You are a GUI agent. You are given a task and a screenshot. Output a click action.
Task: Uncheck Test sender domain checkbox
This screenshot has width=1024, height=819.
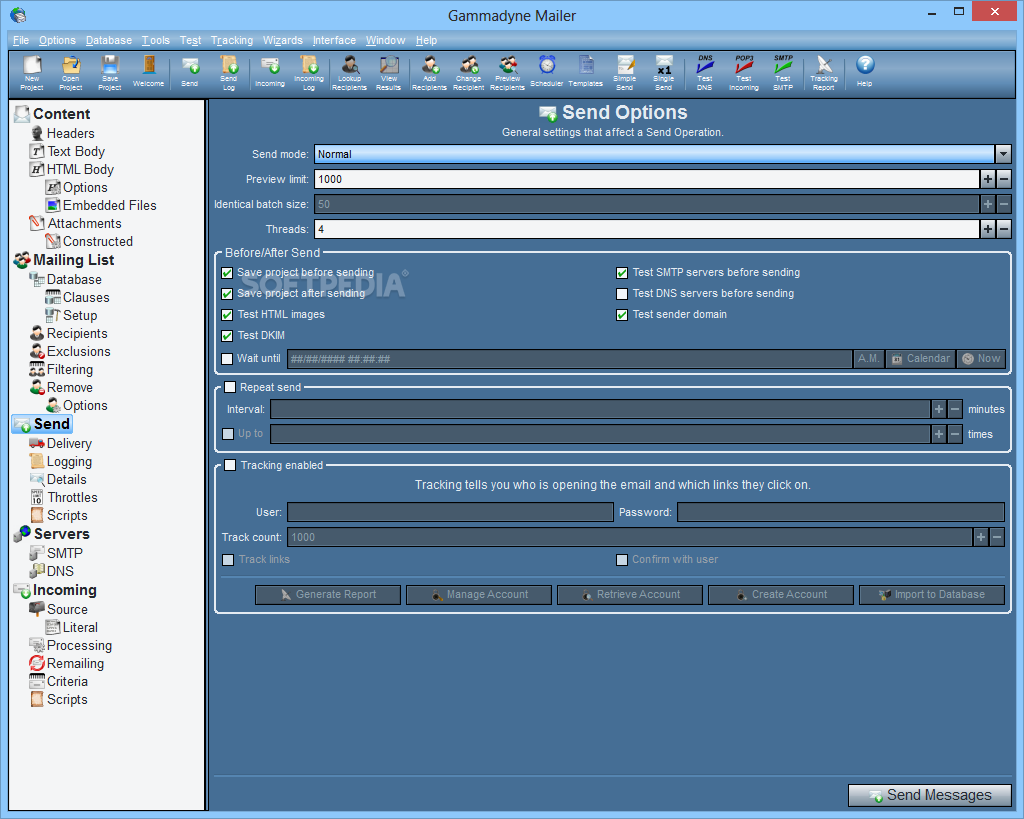click(622, 315)
